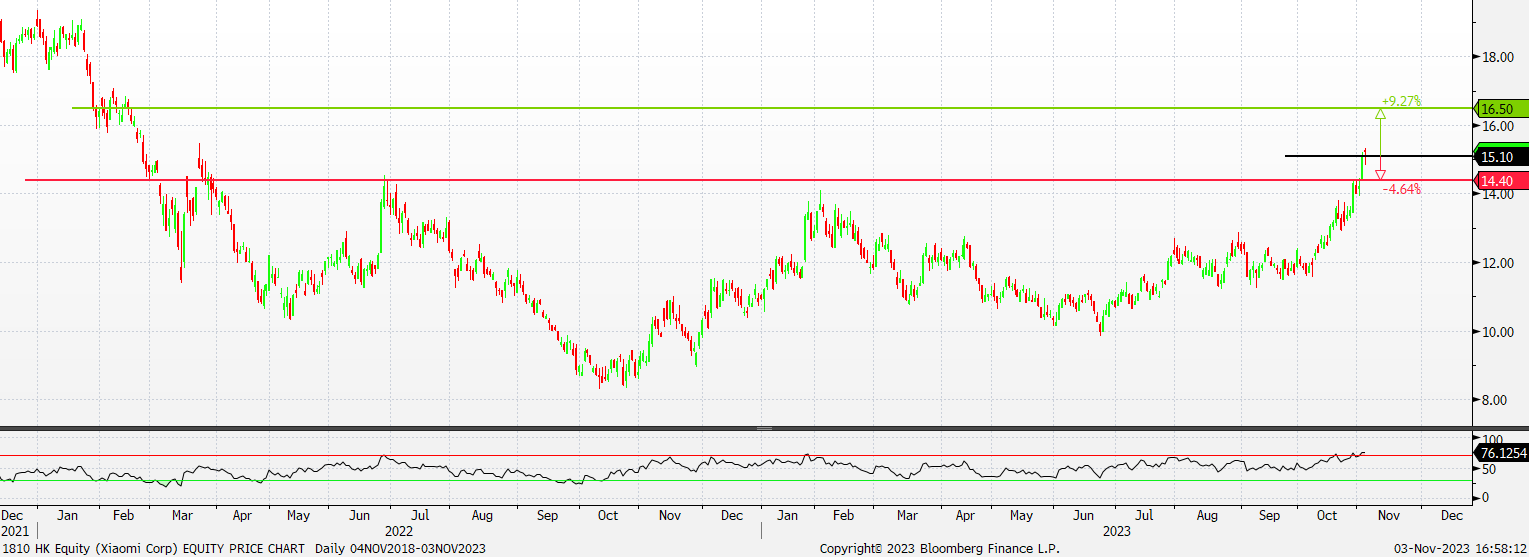
Task: Select the green 16.50 horizontal resistance line
Action: [772, 107]
